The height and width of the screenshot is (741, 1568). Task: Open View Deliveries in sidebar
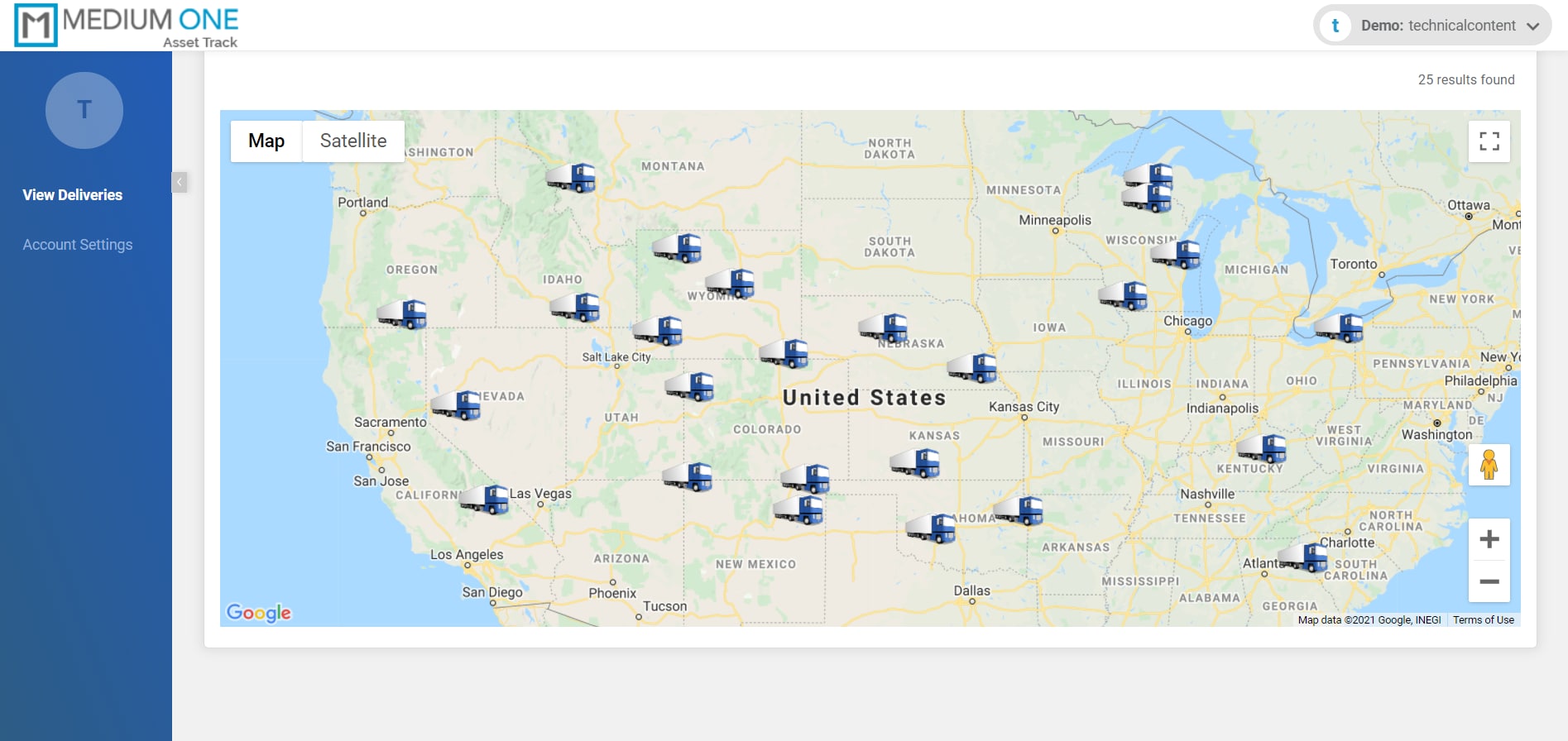(73, 195)
